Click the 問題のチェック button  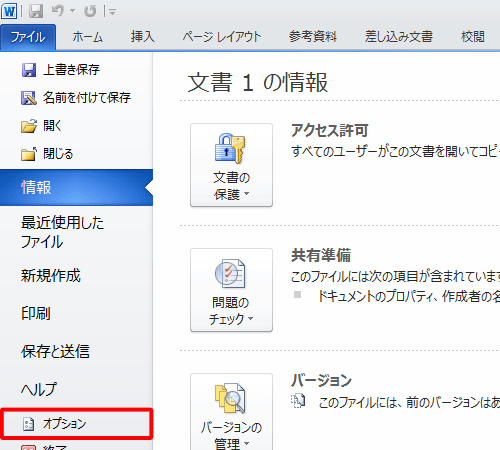click(x=231, y=290)
